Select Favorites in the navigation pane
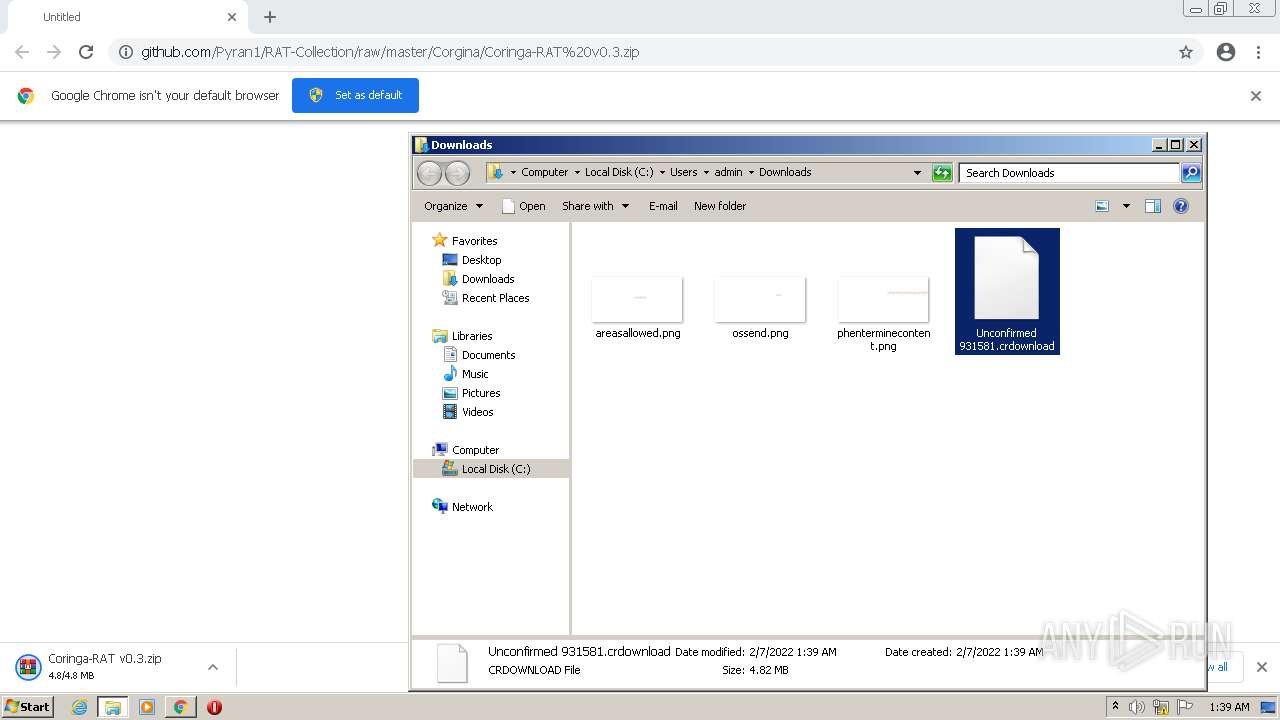This screenshot has width=1280, height=720. tap(465, 241)
